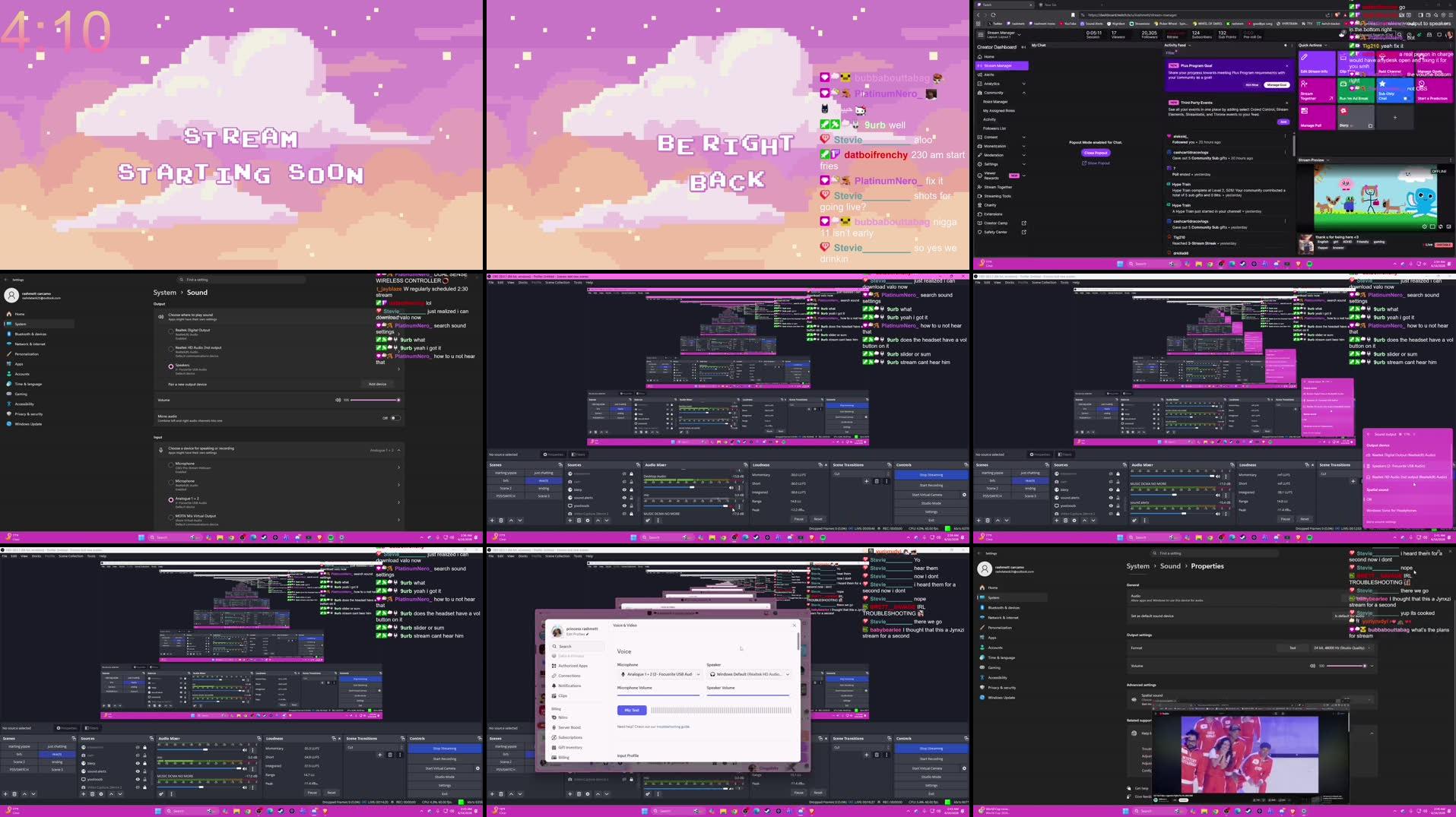Click Manage Goal button
Screen dimensions: 1456x817
click(x=1277, y=85)
